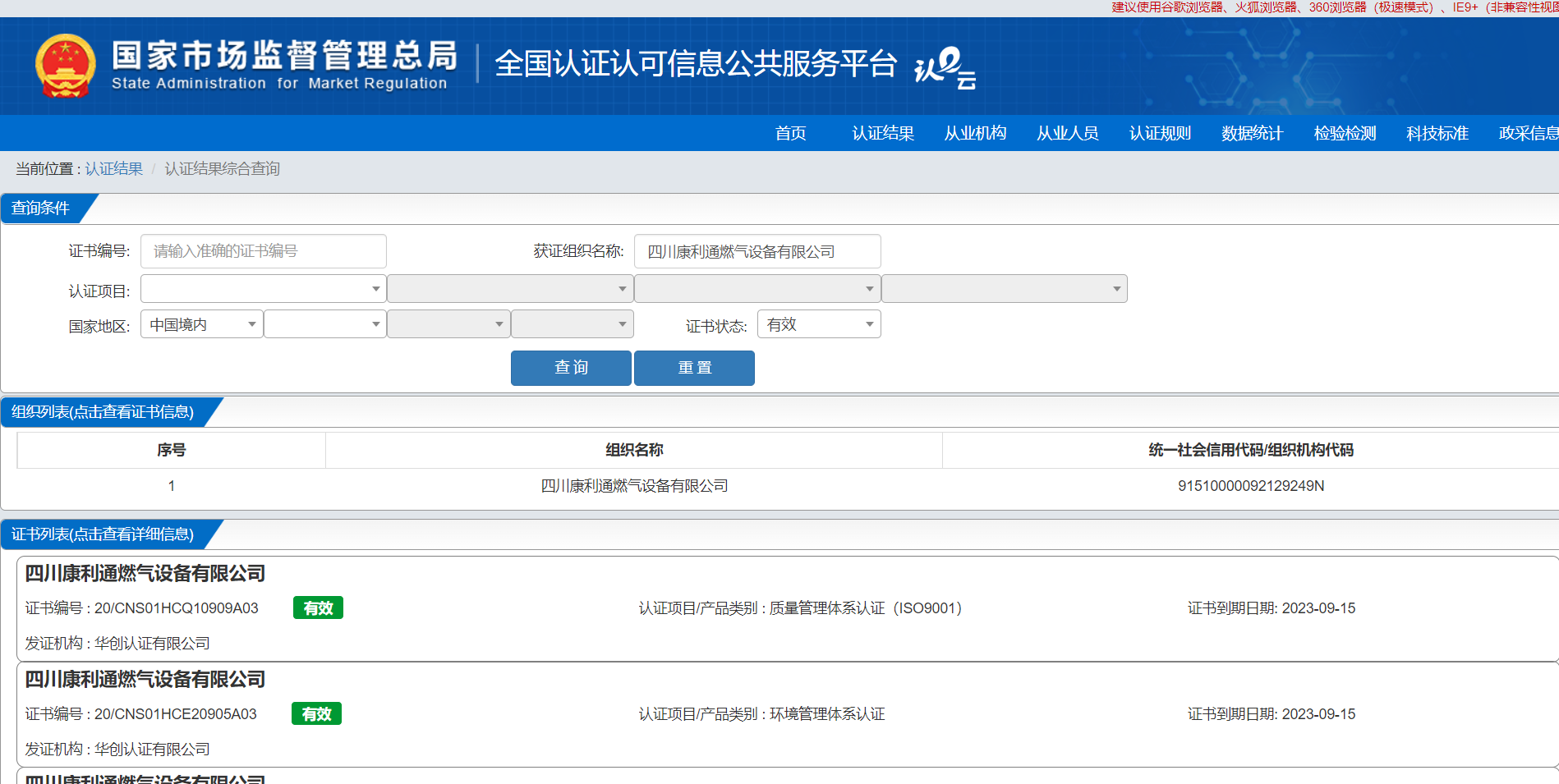Expand the second 认证项目 dropdown
This screenshot has width=1559, height=784.
point(510,289)
